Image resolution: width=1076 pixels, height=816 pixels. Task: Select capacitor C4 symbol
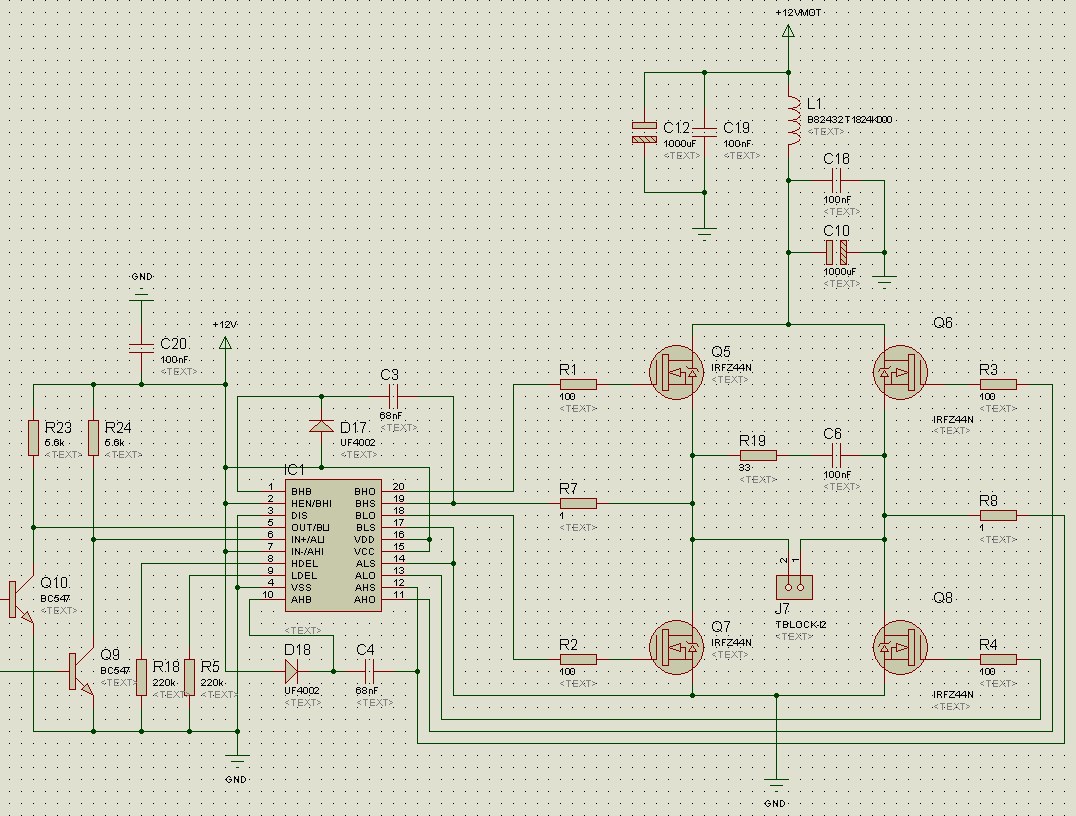pos(369,671)
